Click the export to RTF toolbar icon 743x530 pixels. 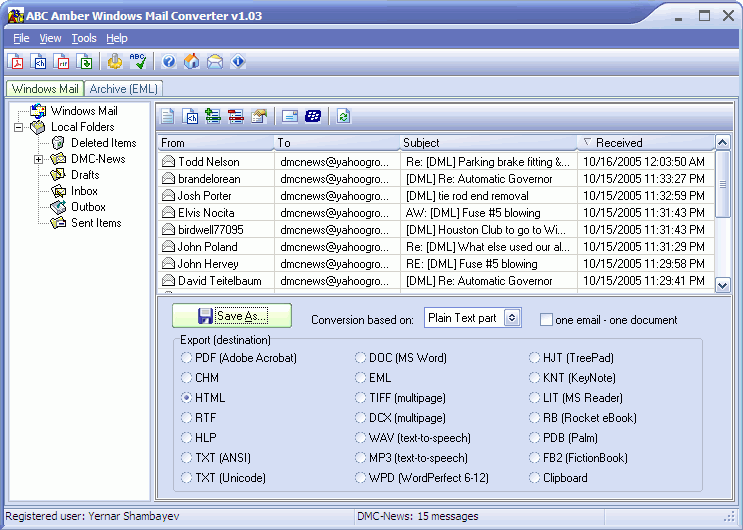tap(62, 62)
